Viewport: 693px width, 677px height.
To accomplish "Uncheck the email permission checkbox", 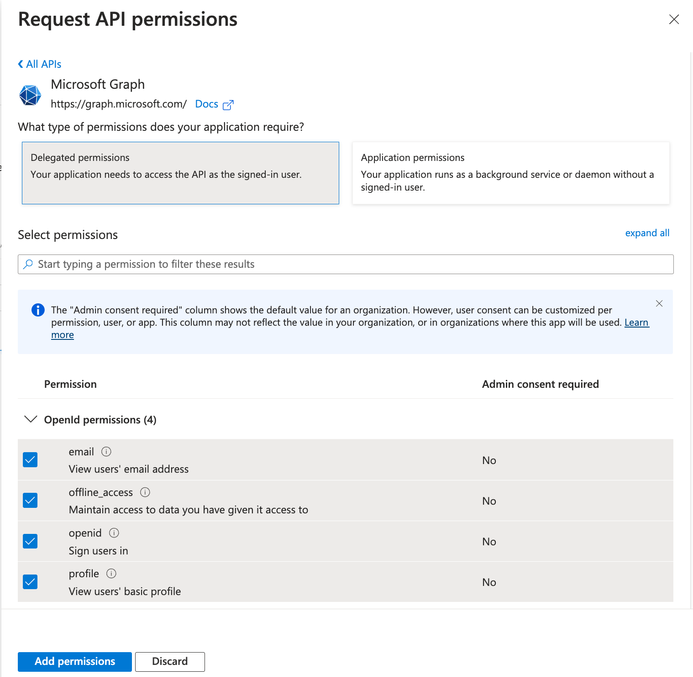I will [30, 460].
